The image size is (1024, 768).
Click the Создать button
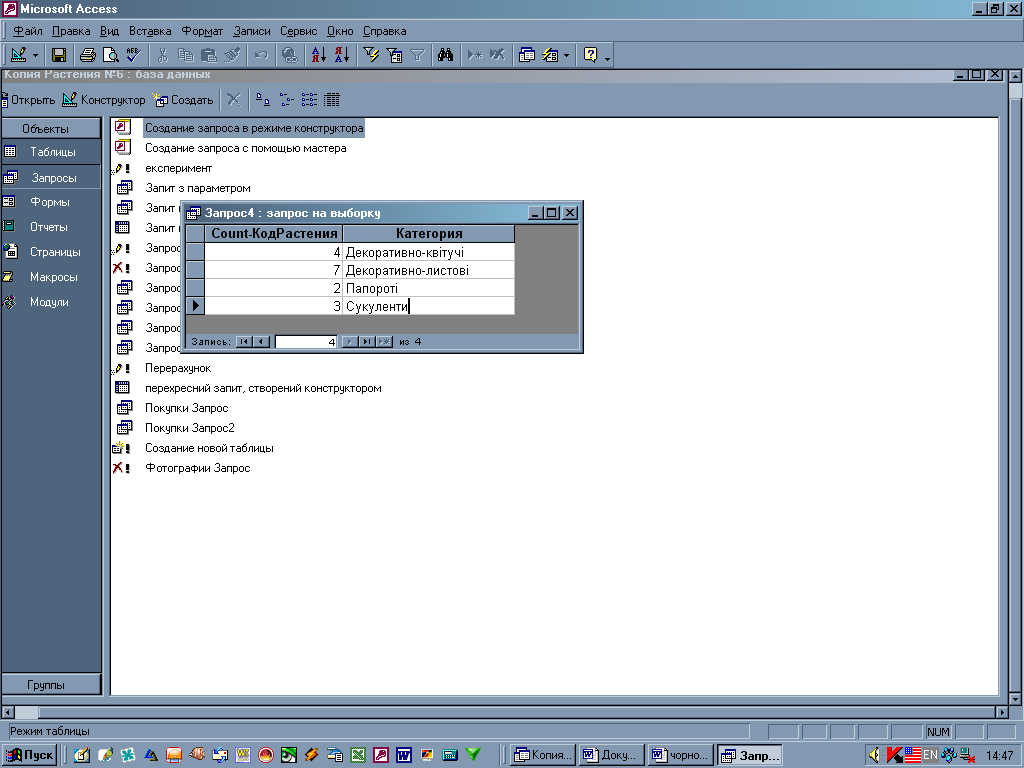point(183,100)
